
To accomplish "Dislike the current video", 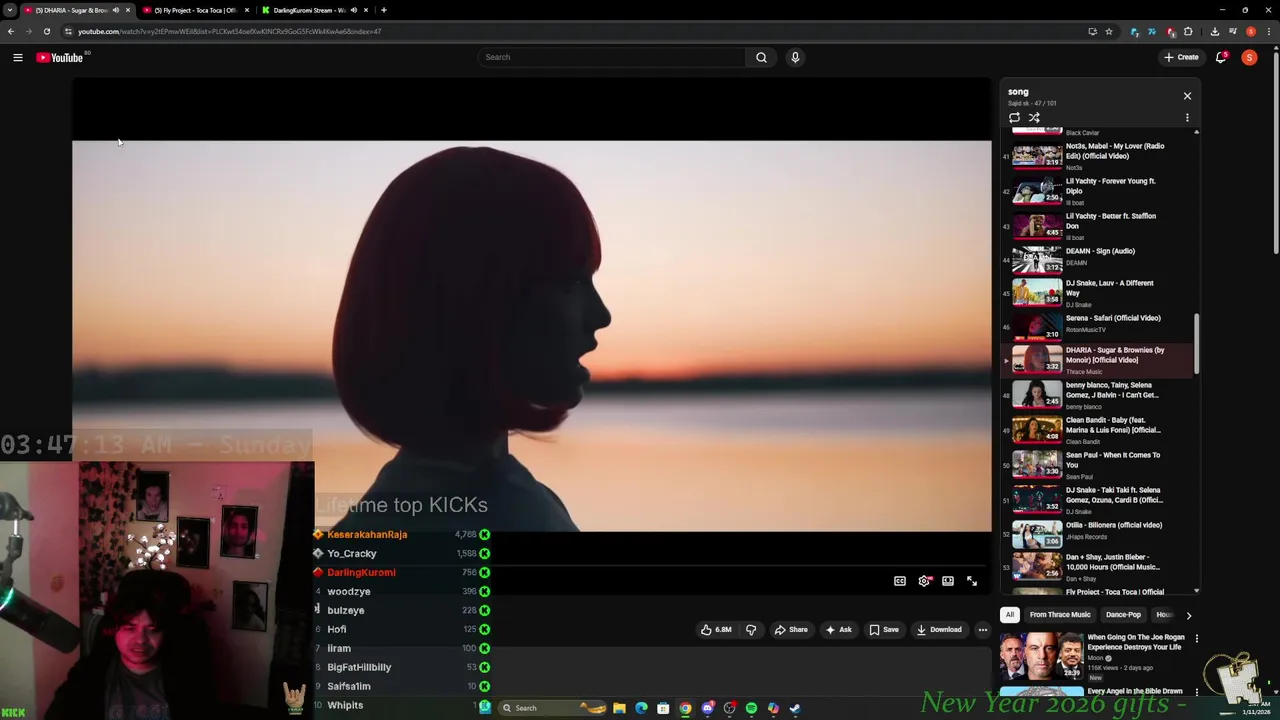I will (x=751, y=630).
